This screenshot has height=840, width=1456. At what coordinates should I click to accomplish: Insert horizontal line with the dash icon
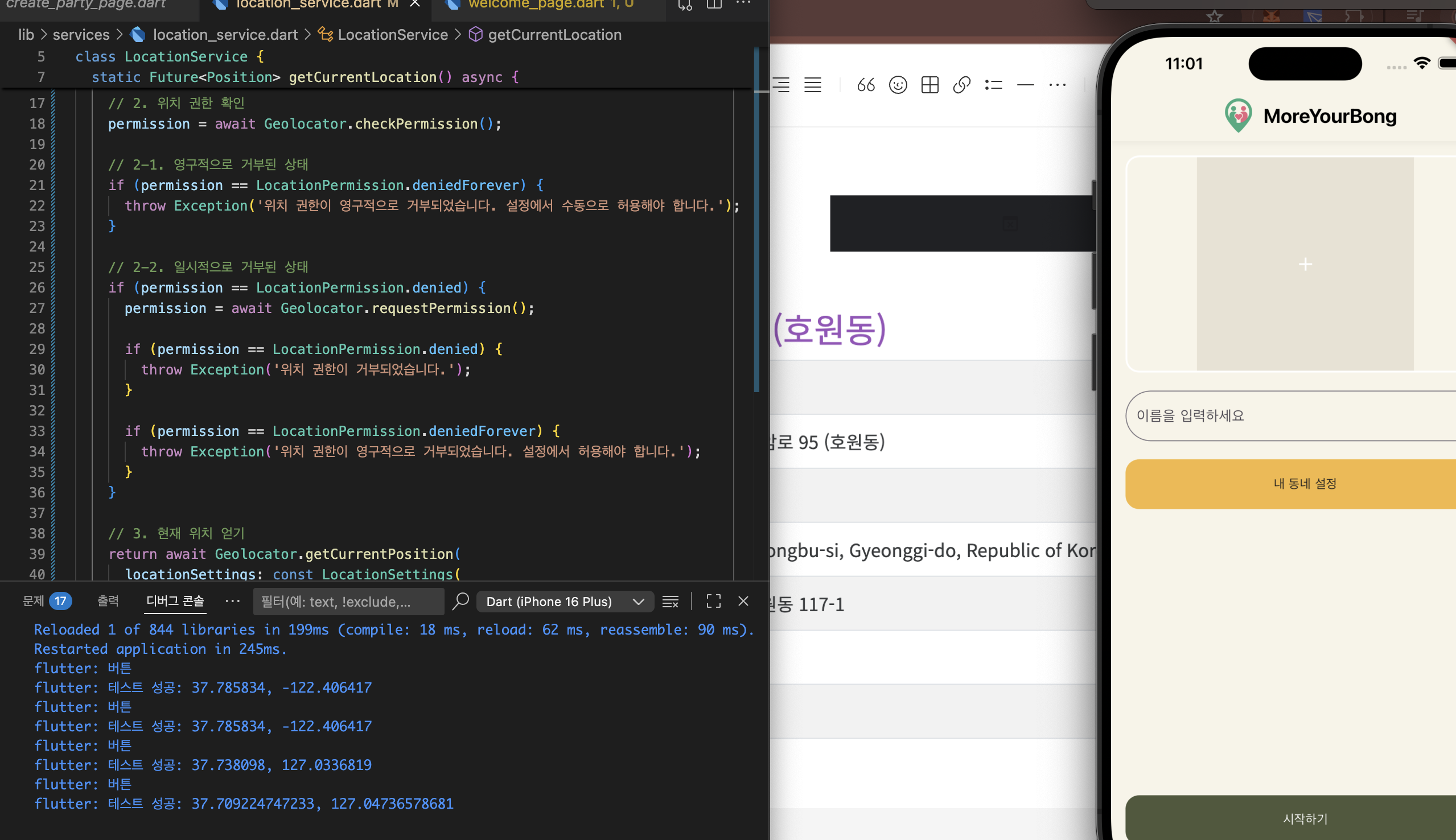pyautogui.click(x=1025, y=85)
